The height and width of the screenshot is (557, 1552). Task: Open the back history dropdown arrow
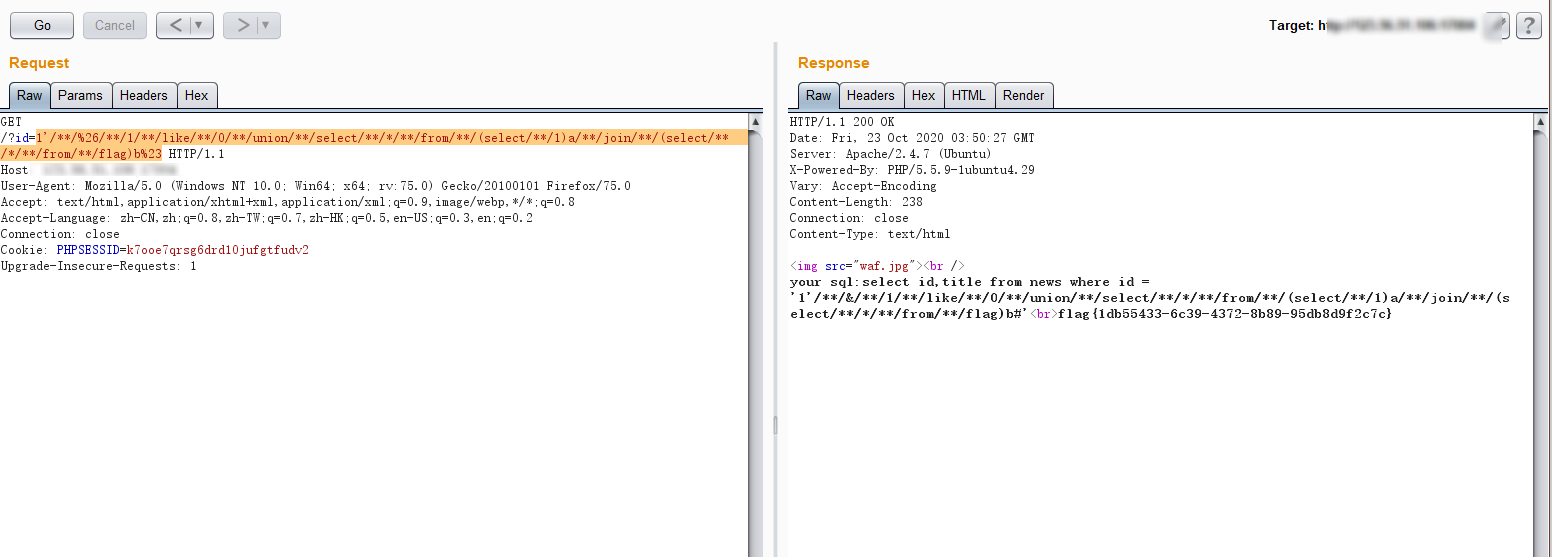click(x=199, y=25)
